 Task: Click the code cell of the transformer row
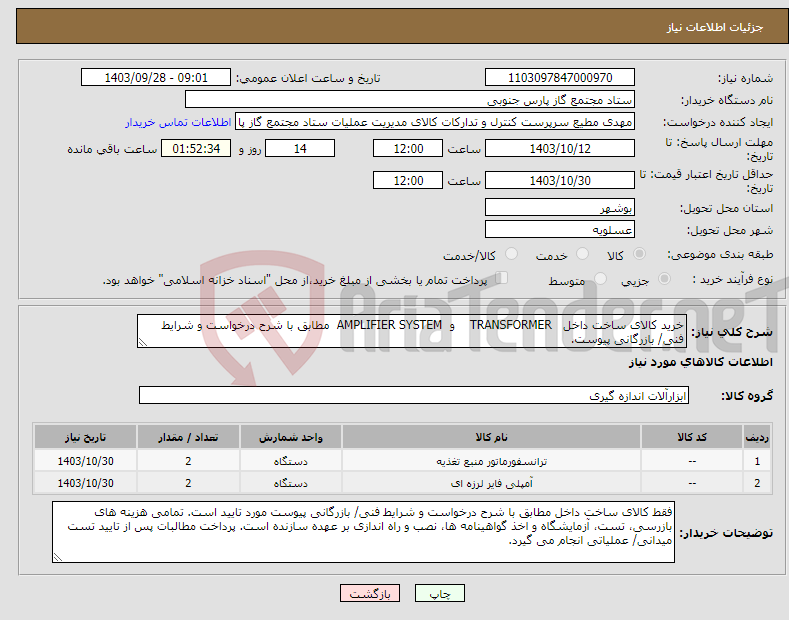pyautogui.click(x=692, y=461)
